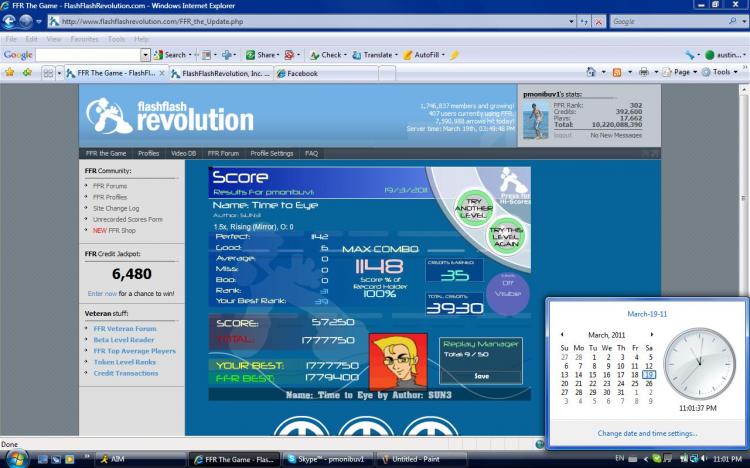Open the Google Toolbar search box dropdown
Screen dimensions: 750x468
coord(146,55)
